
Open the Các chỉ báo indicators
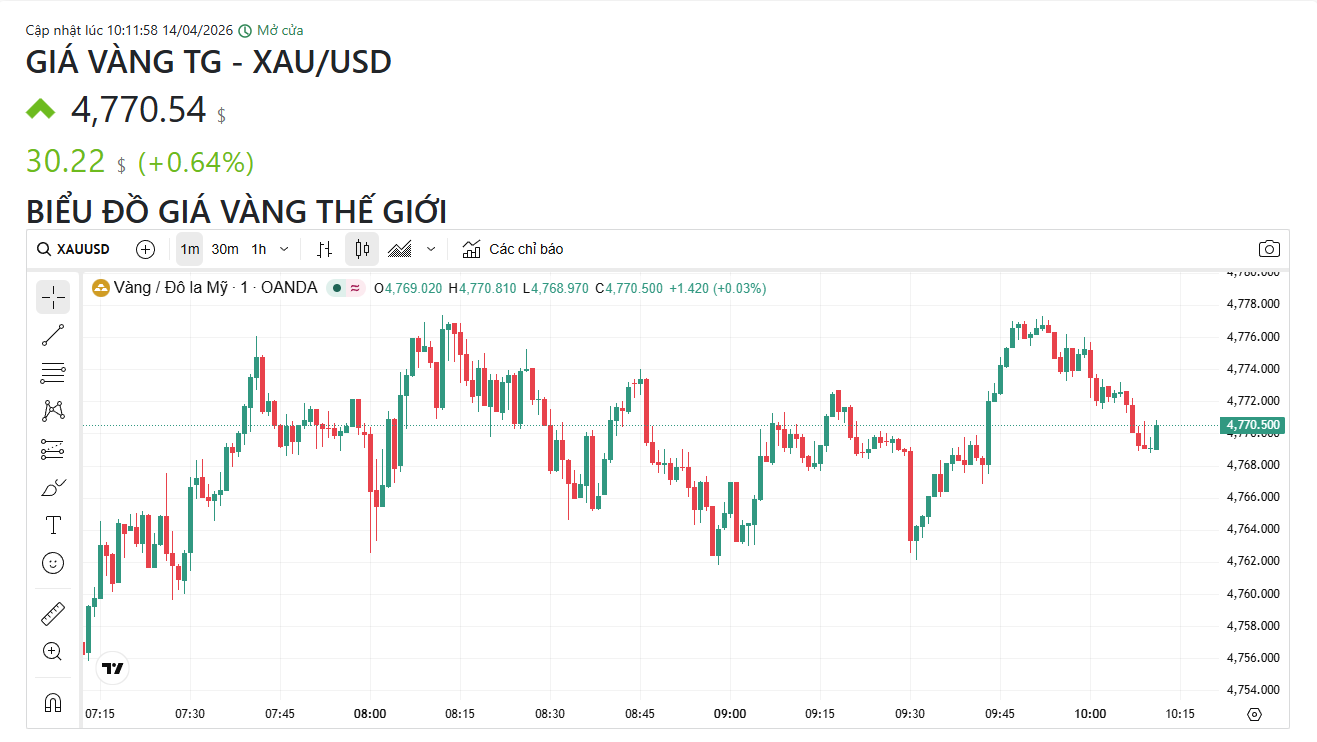(x=513, y=249)
